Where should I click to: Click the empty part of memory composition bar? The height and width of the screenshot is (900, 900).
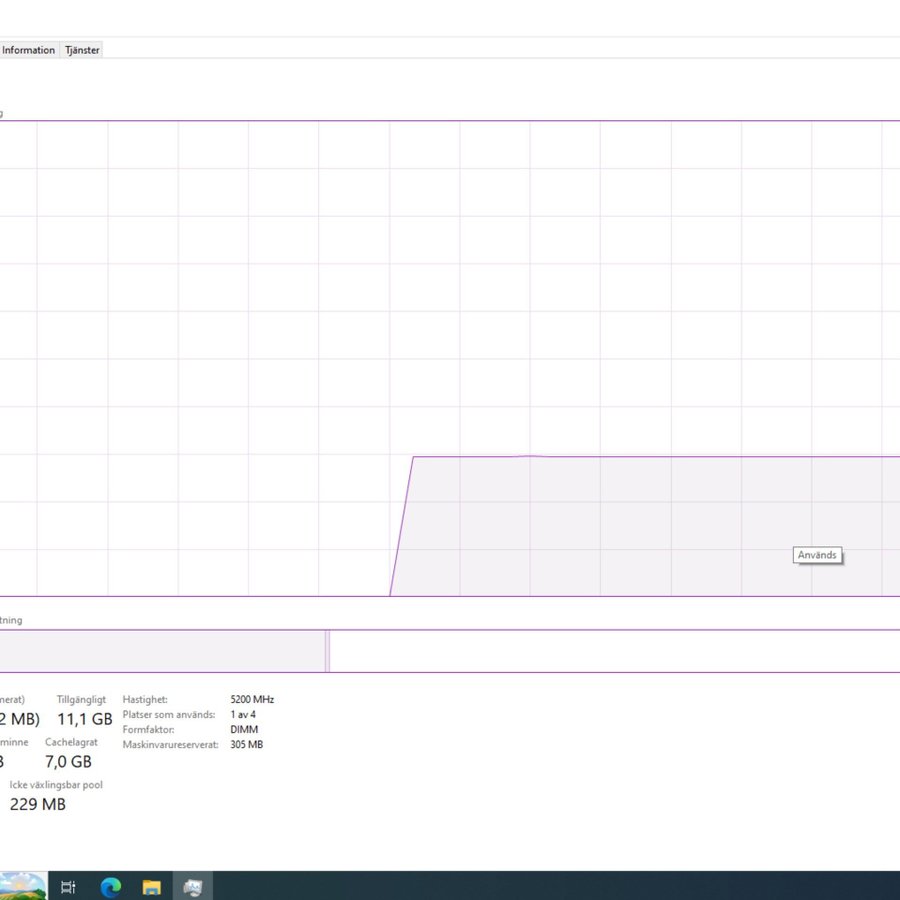610,651
